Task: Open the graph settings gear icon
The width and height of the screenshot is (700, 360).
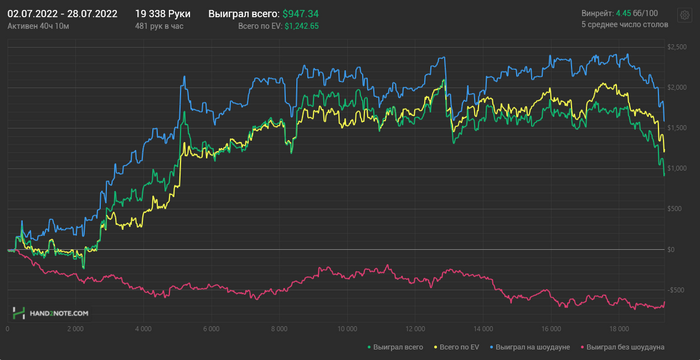Action: (684, 15)
